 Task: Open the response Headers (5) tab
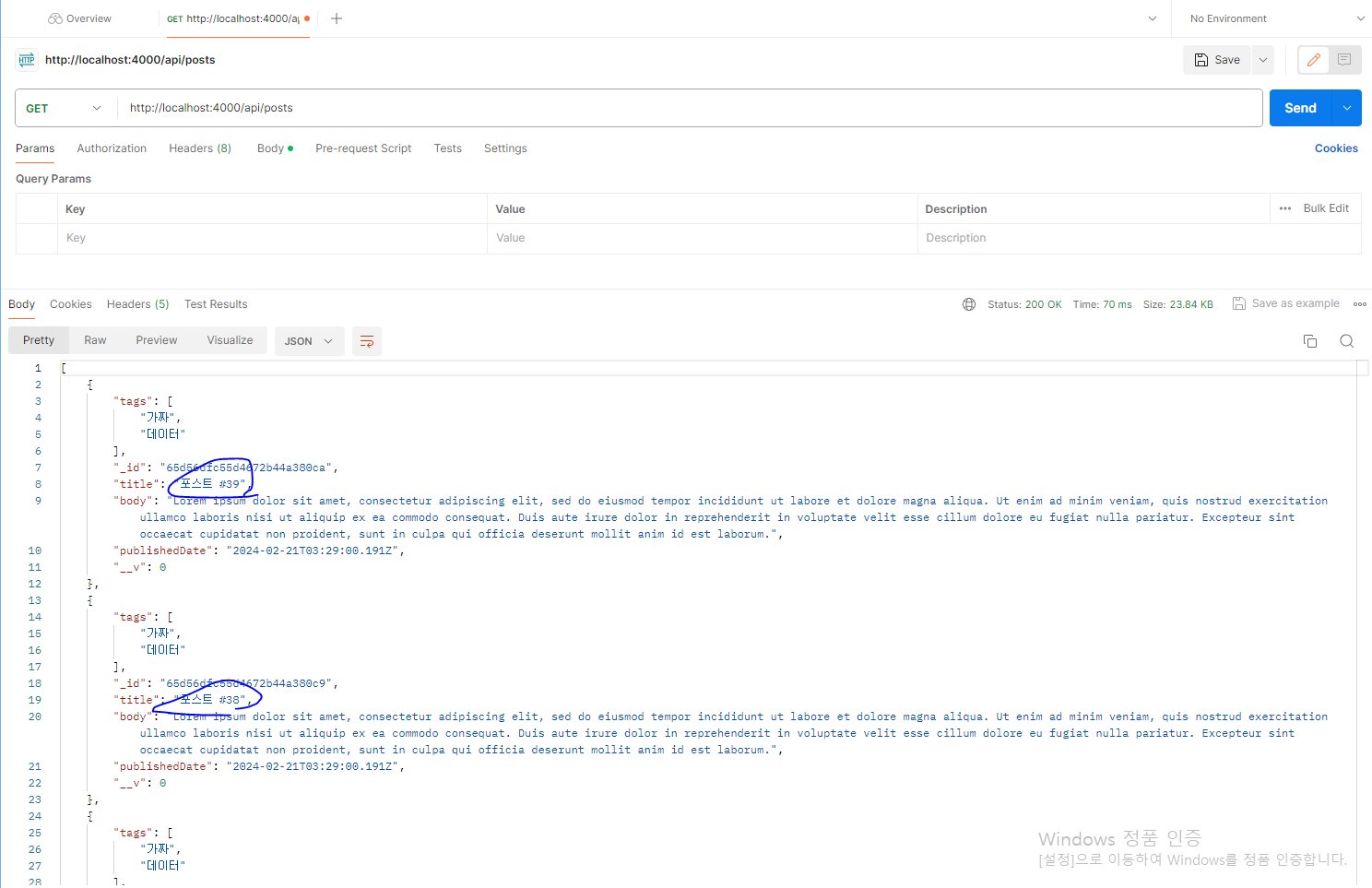coord(138,304)
